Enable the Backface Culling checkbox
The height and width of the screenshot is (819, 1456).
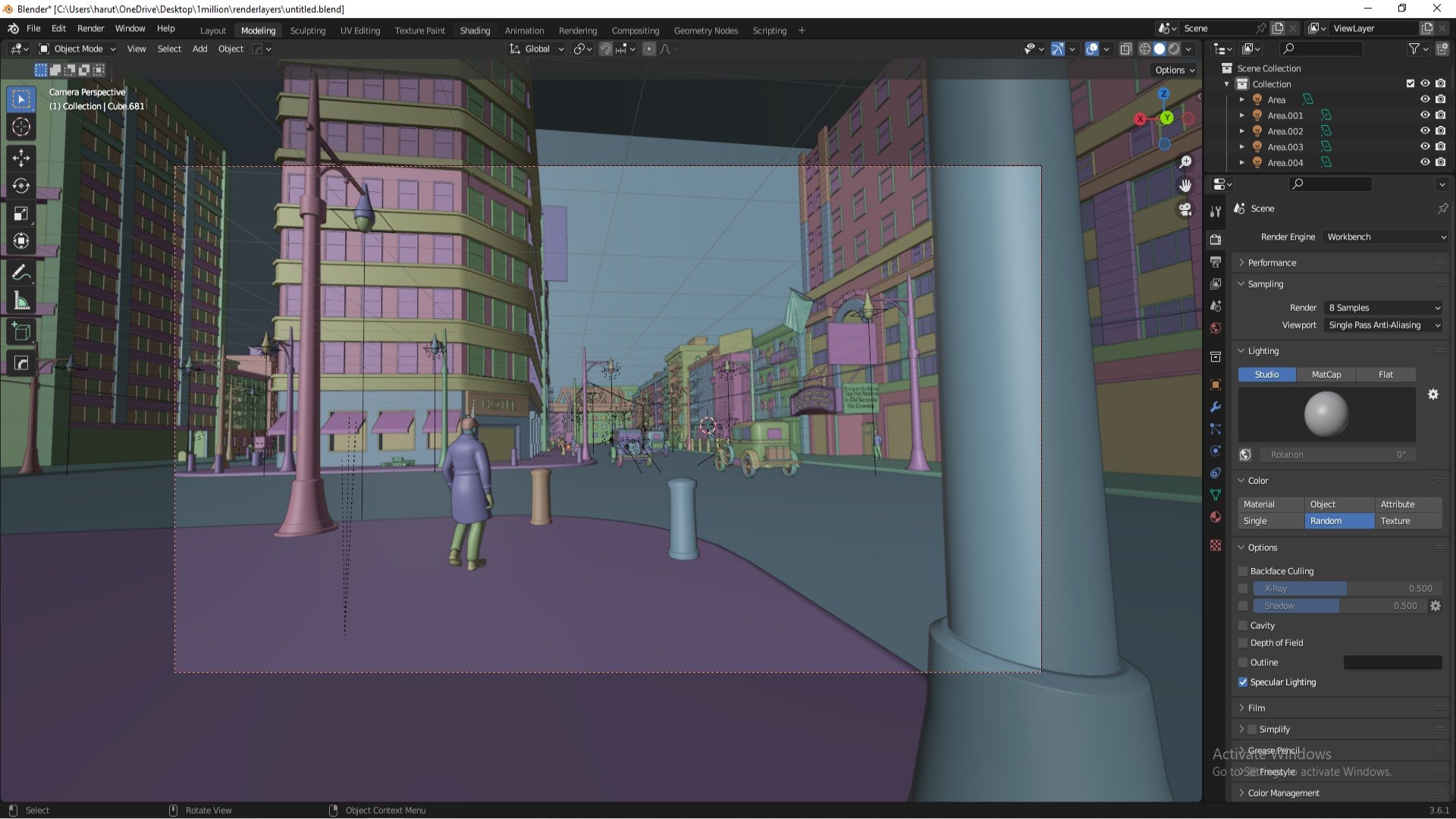pos(1243,571)
